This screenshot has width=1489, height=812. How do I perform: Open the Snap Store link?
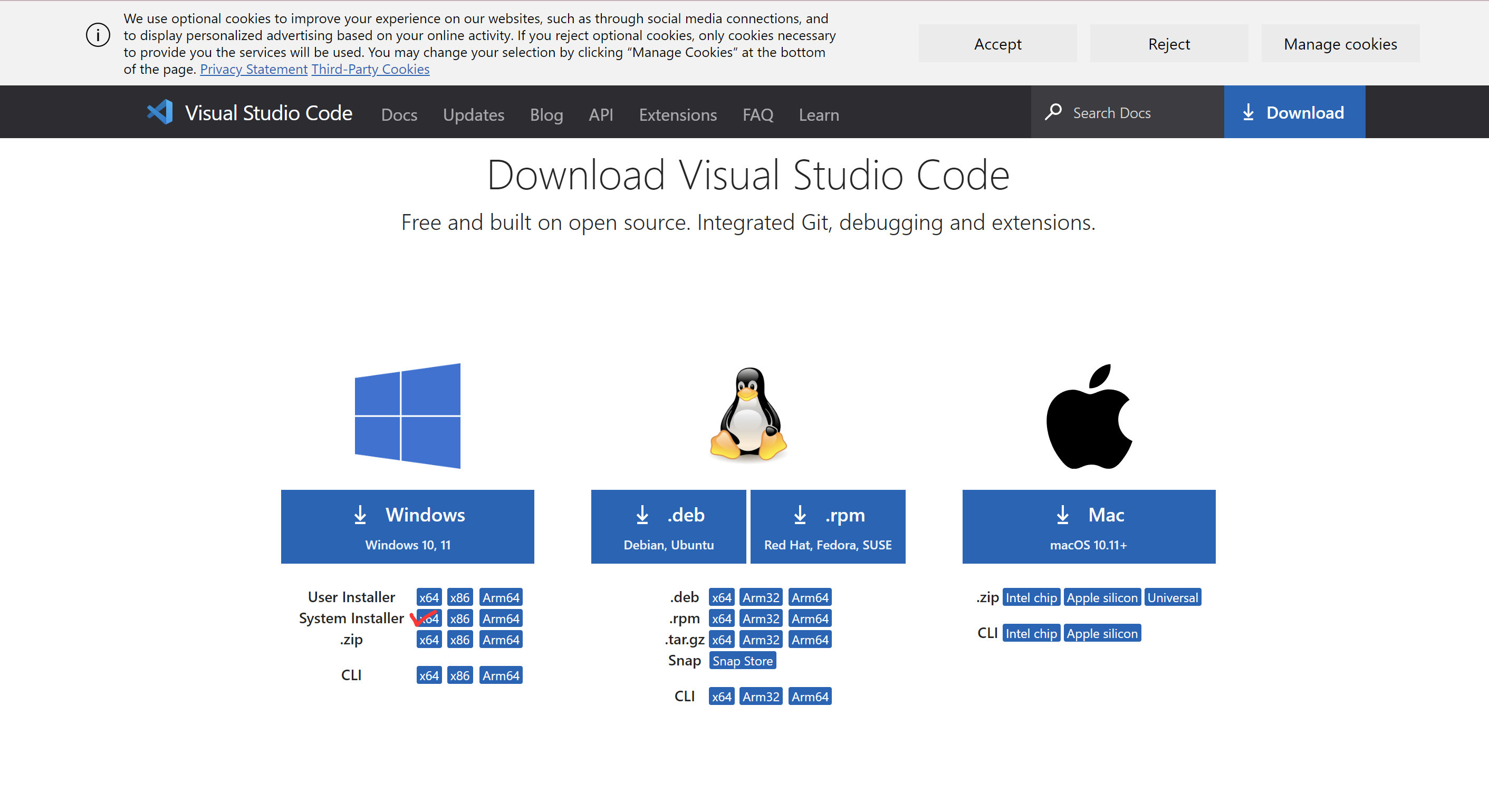(742, 661)
